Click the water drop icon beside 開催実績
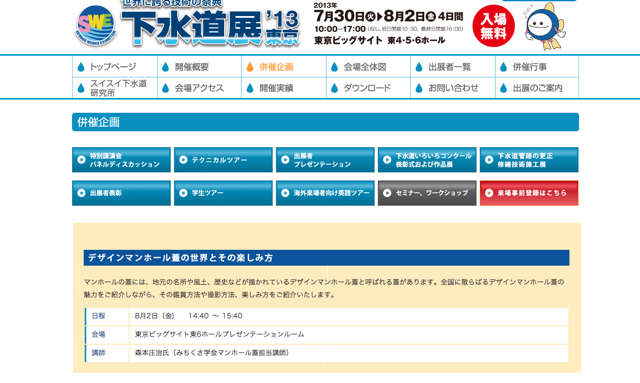 click(x=250, y=88)
